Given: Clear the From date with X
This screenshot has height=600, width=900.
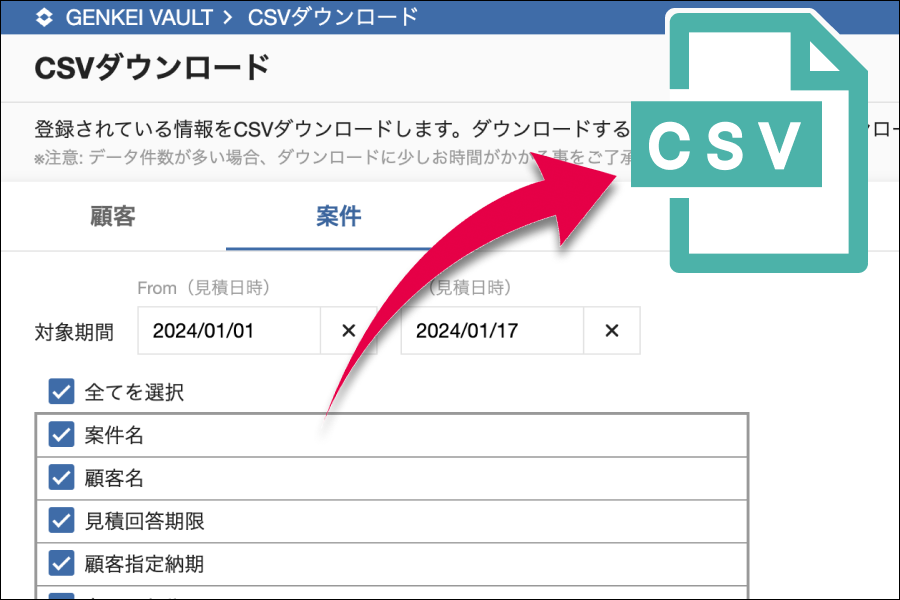Looking at the screenshot, I should (x=348, y=331).
